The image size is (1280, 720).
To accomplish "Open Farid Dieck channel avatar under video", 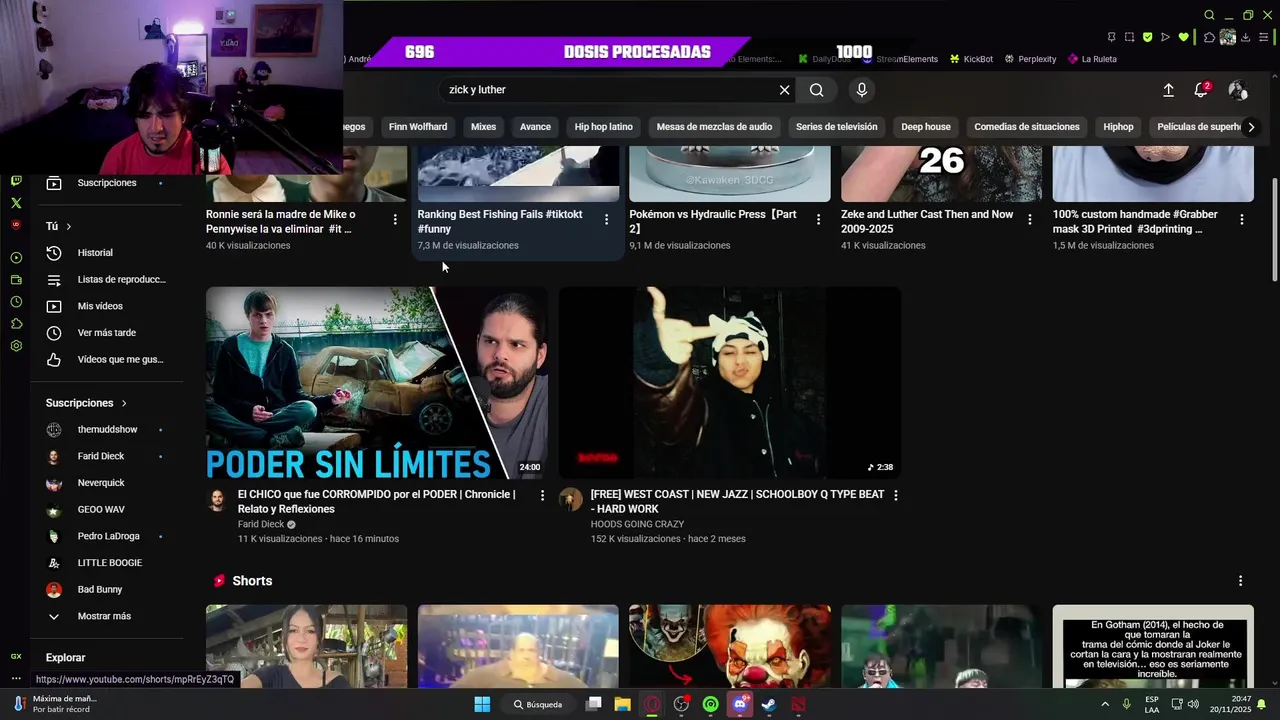I will click(x=217, y=500).
